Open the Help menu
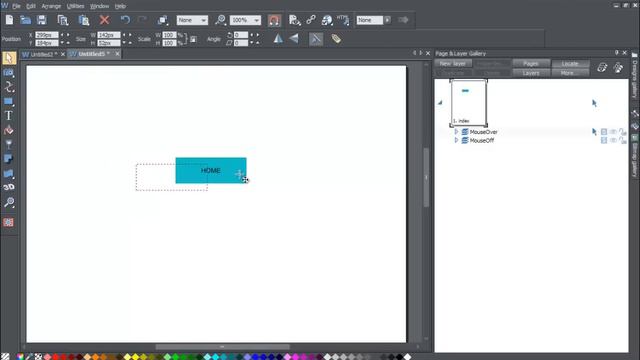 (120, 6)
